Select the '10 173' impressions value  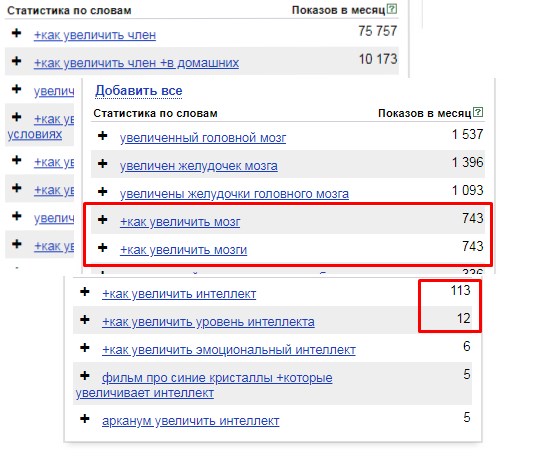click(378, 59)
